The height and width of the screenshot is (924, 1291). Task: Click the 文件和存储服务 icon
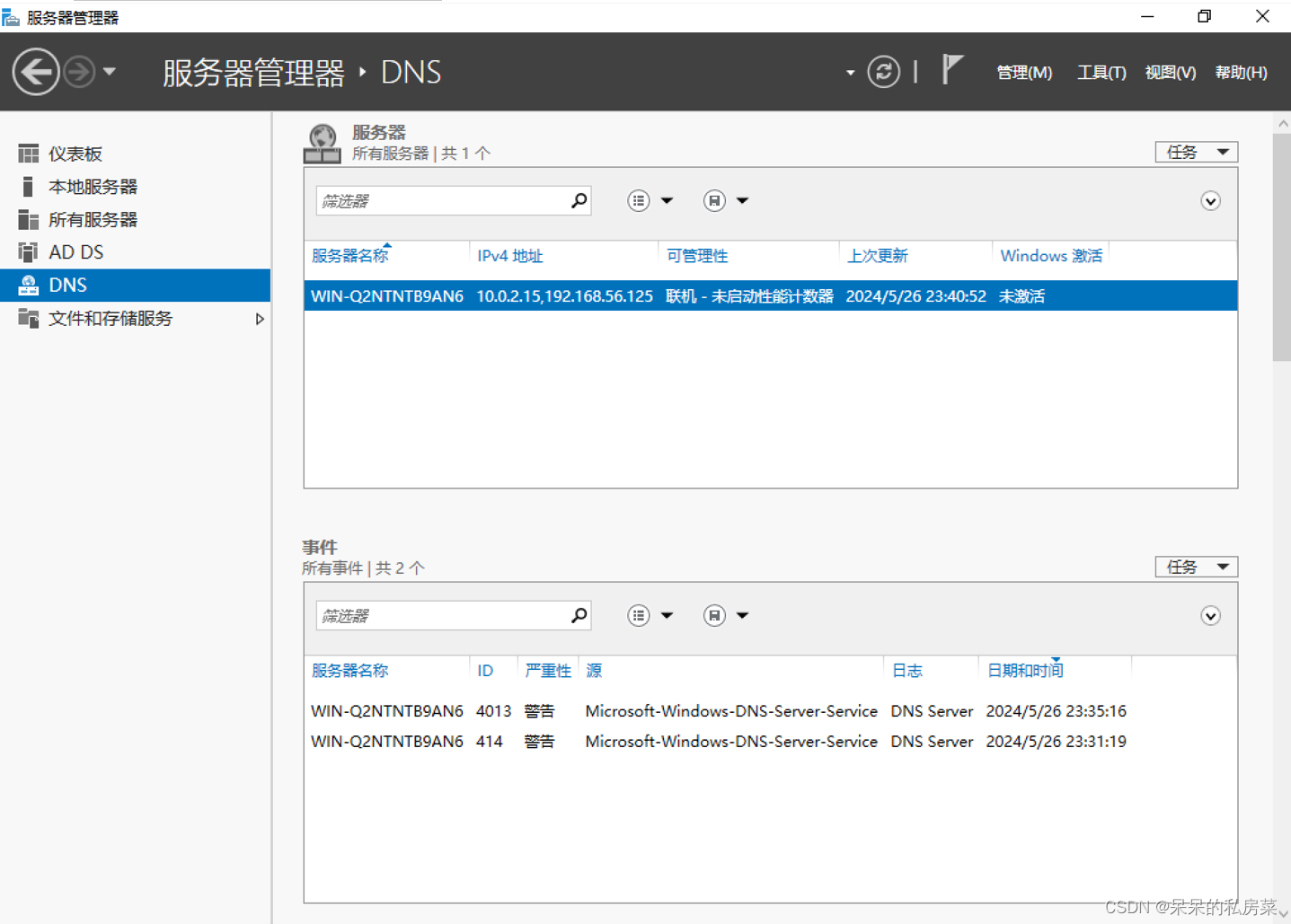pyautogui.click(x=29, y=319)
